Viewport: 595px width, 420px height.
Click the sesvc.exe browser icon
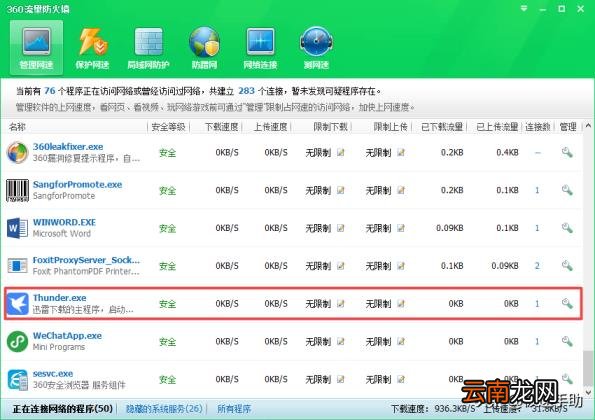[x=17, y=379]
